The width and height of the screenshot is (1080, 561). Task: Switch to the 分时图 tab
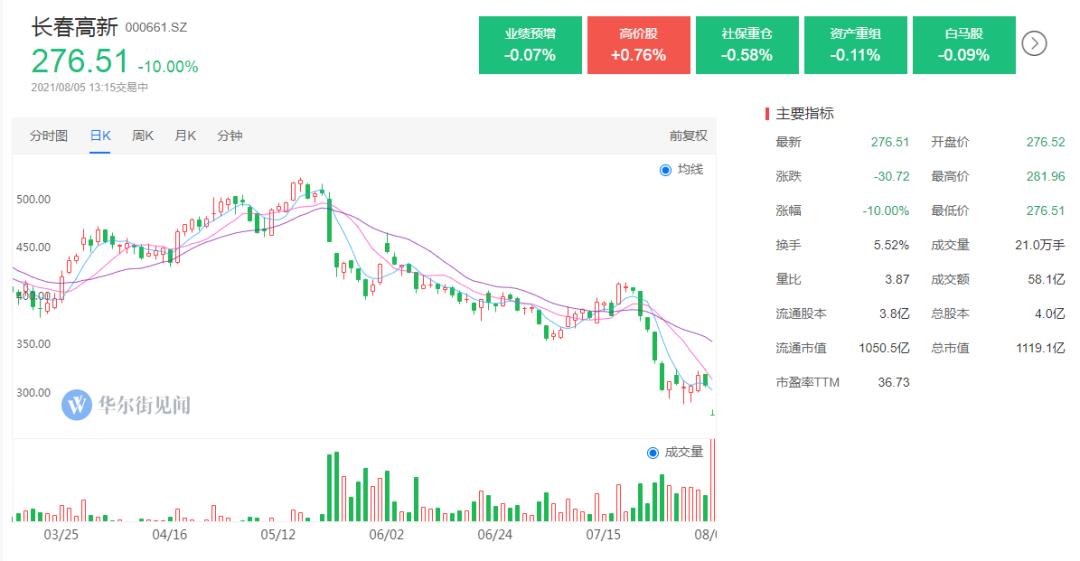pyautogui.click(x=49, y=136)
